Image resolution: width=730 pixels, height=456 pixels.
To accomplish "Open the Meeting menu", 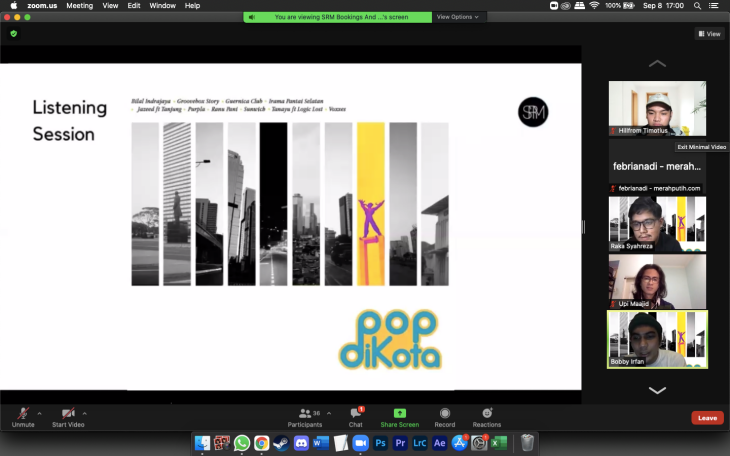I will pyautogui.click(x=80, y=6).
